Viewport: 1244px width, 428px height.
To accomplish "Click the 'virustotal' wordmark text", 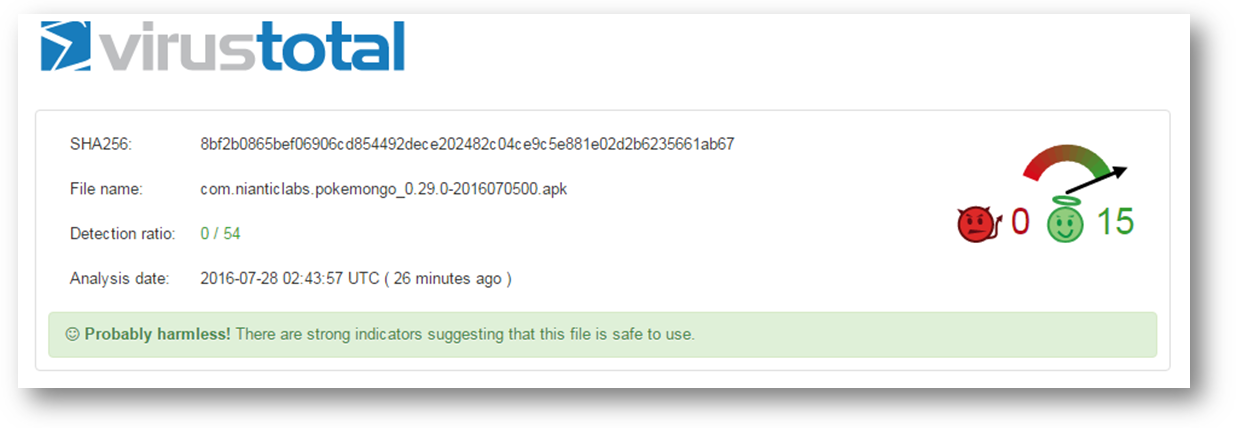I will (252, 45).
